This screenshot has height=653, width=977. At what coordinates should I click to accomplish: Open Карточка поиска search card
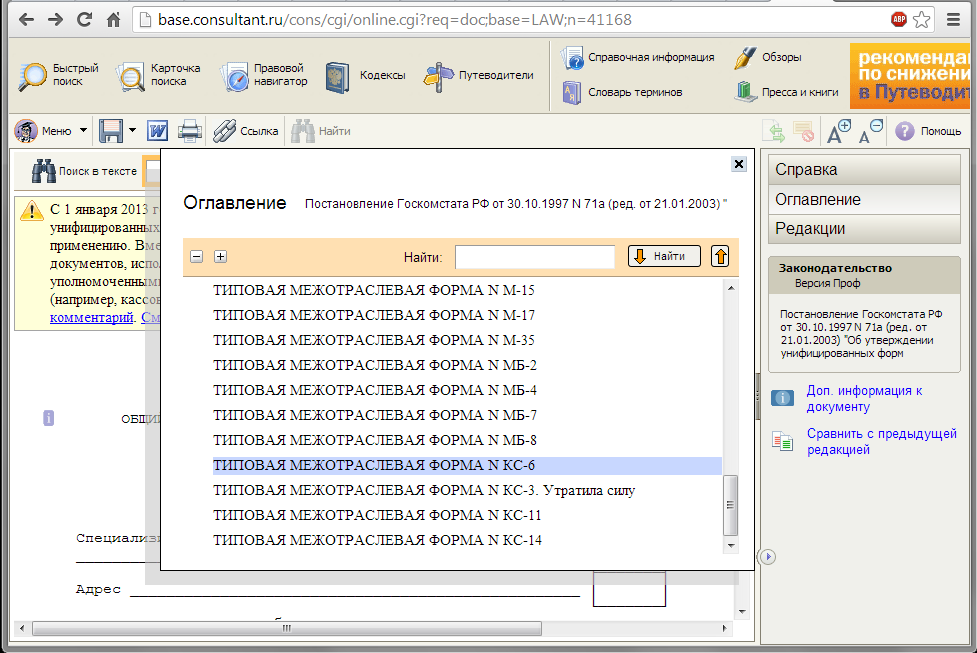point(158,75)
